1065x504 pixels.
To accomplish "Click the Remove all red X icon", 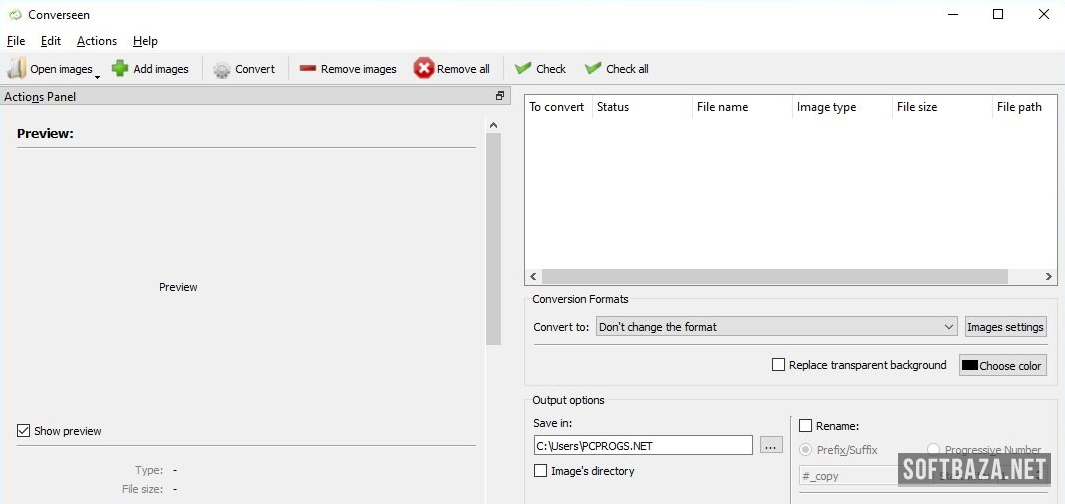I will [424, 69].
